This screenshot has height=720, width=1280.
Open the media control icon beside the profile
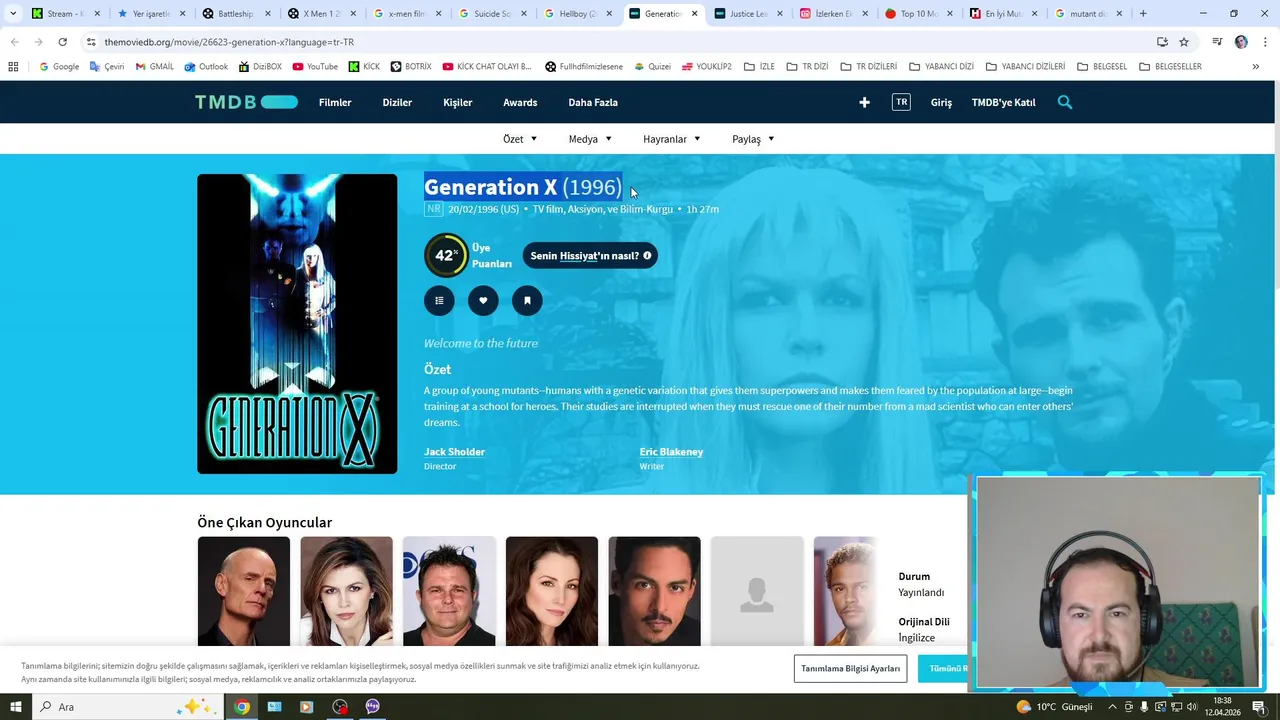coord(1217,42)
